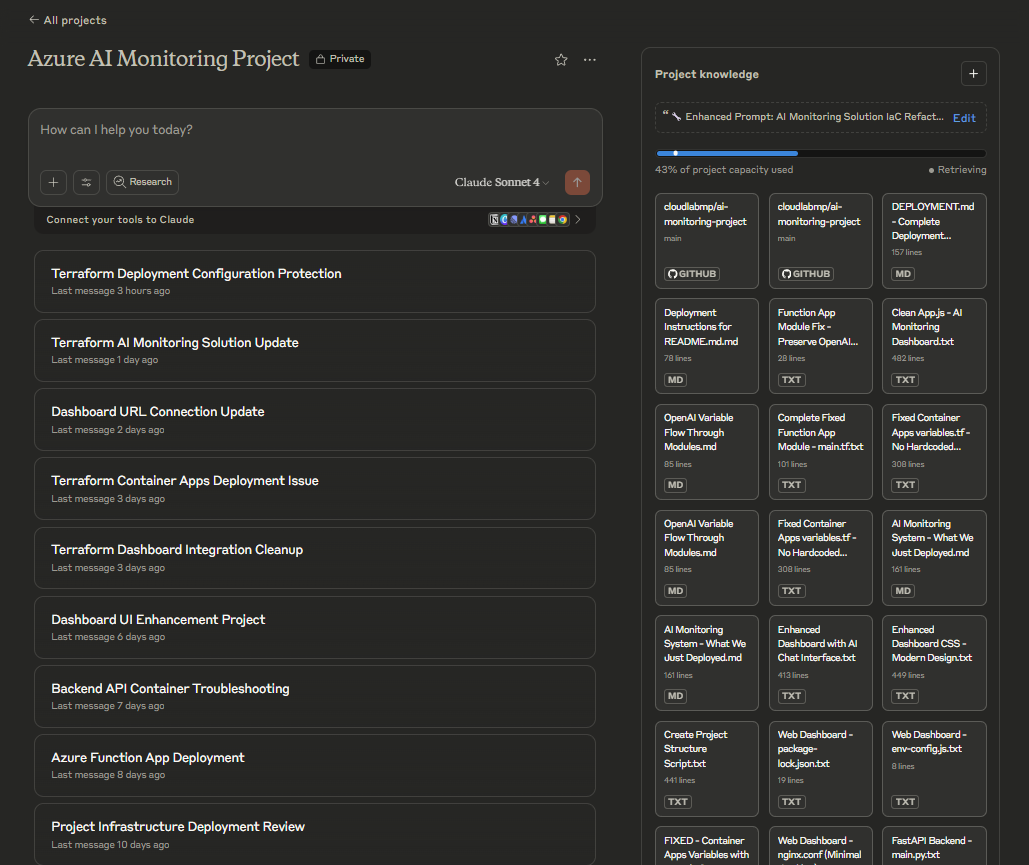Click the Retrieving status indicator
Screen dimensions: 1029x865
[x=957, y=170]
